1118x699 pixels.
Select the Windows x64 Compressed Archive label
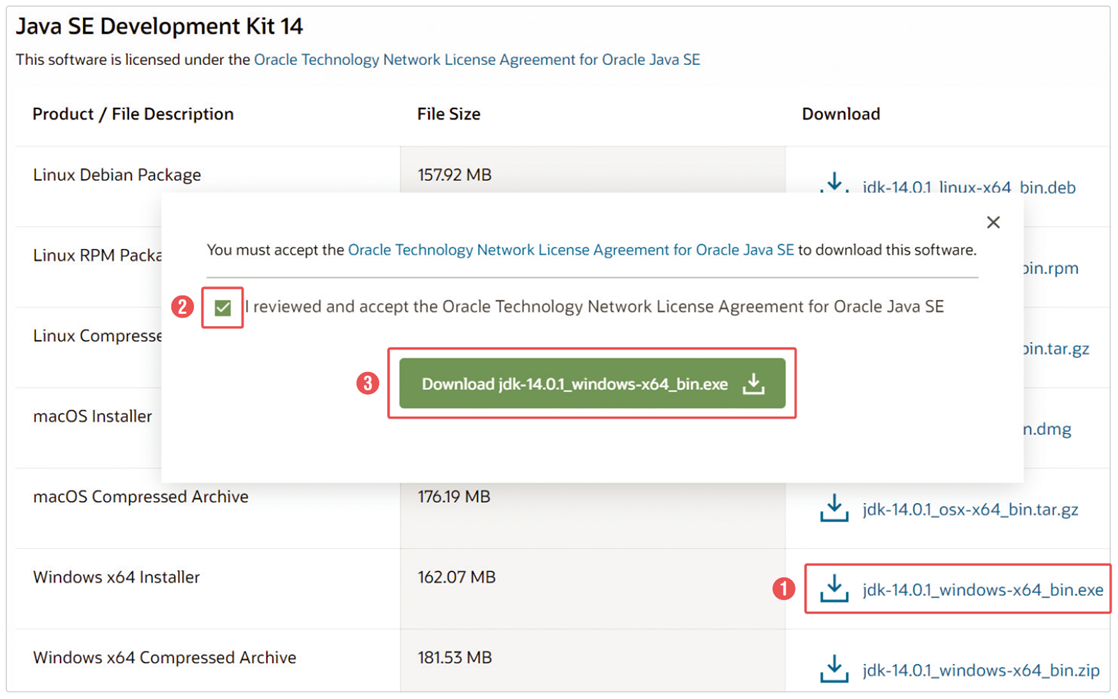tap(165, 658)
